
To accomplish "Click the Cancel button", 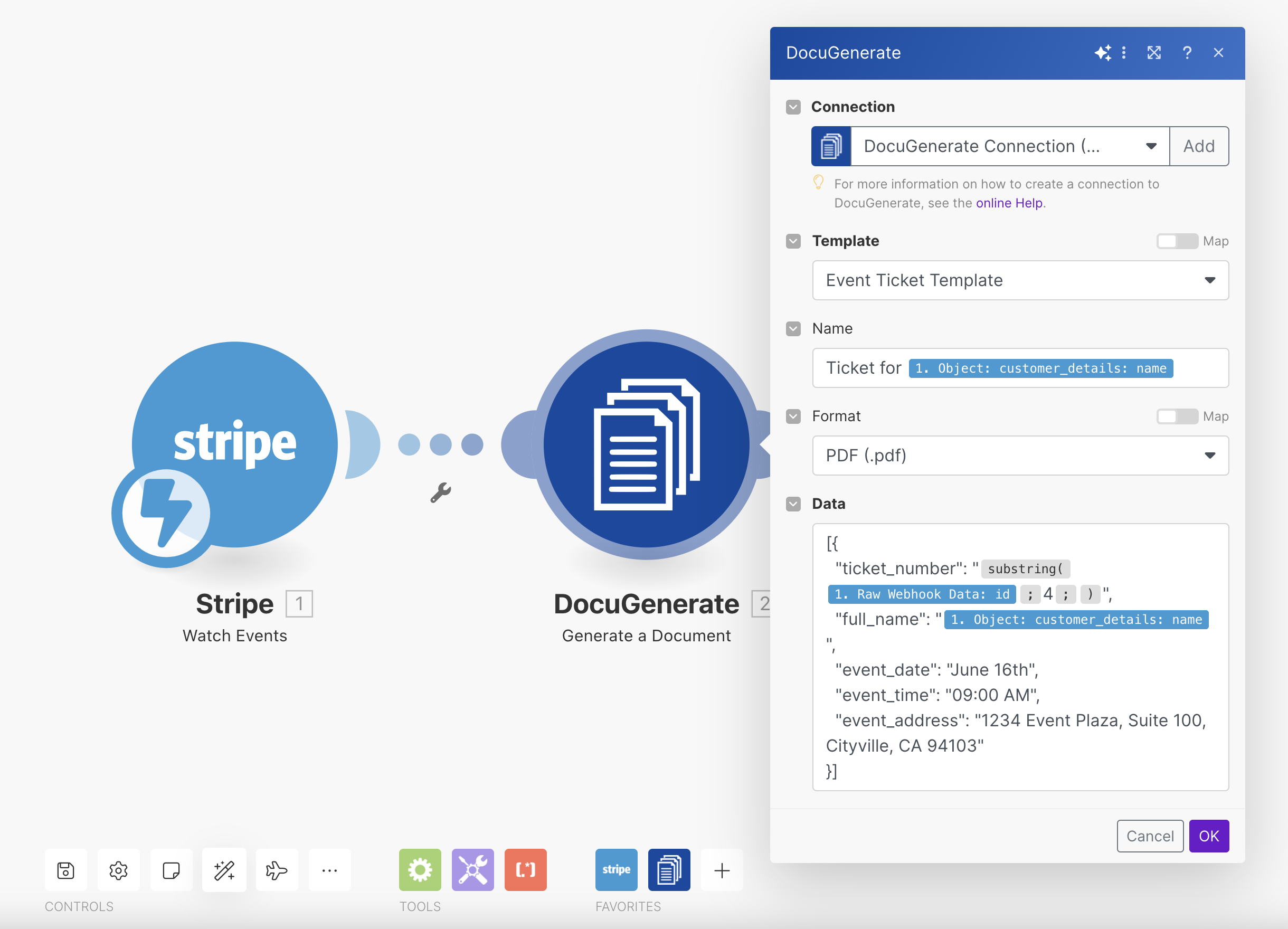I will point(1150,837).
